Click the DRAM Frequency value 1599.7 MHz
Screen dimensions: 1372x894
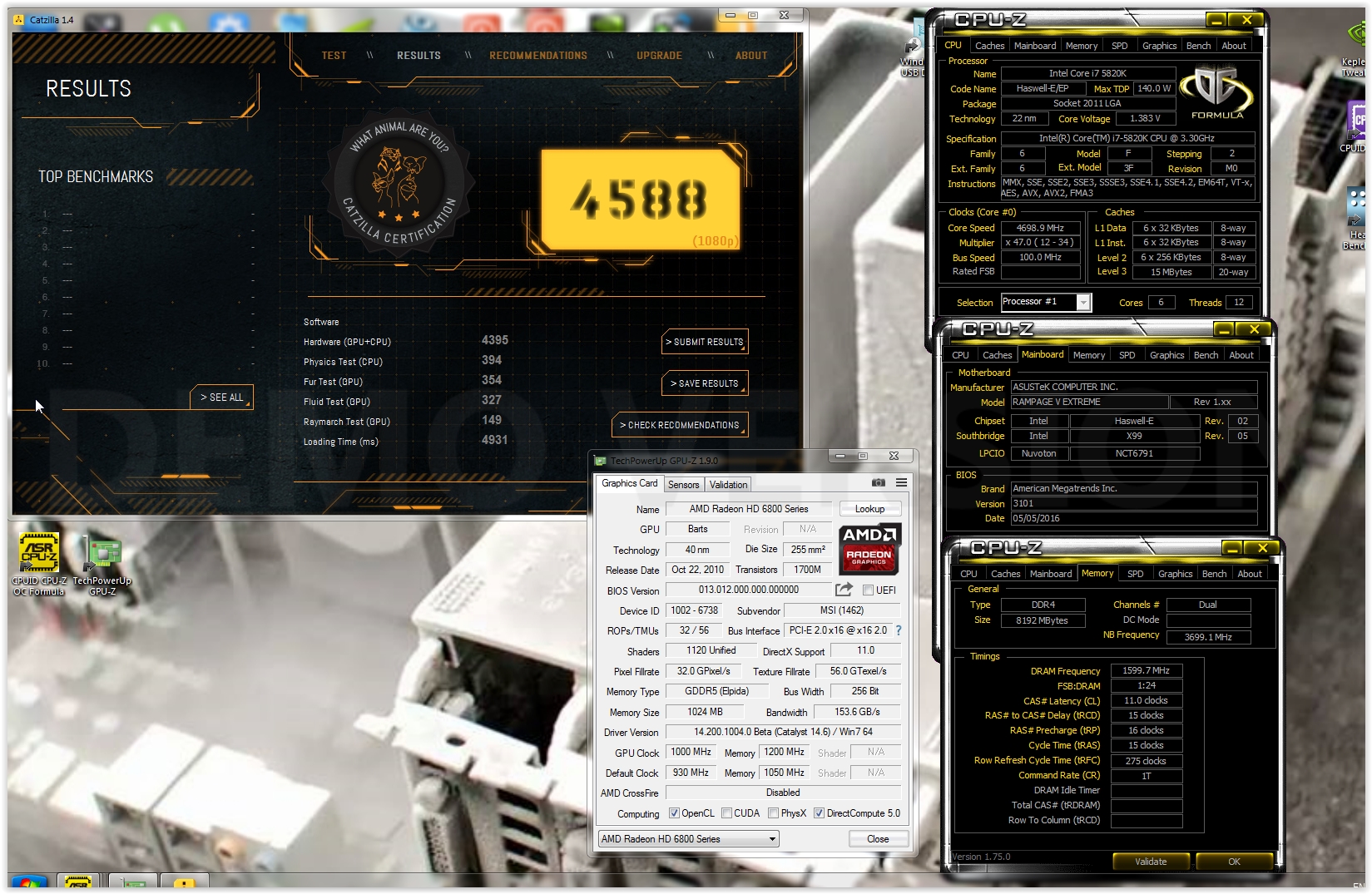(x=1146, y=670)
